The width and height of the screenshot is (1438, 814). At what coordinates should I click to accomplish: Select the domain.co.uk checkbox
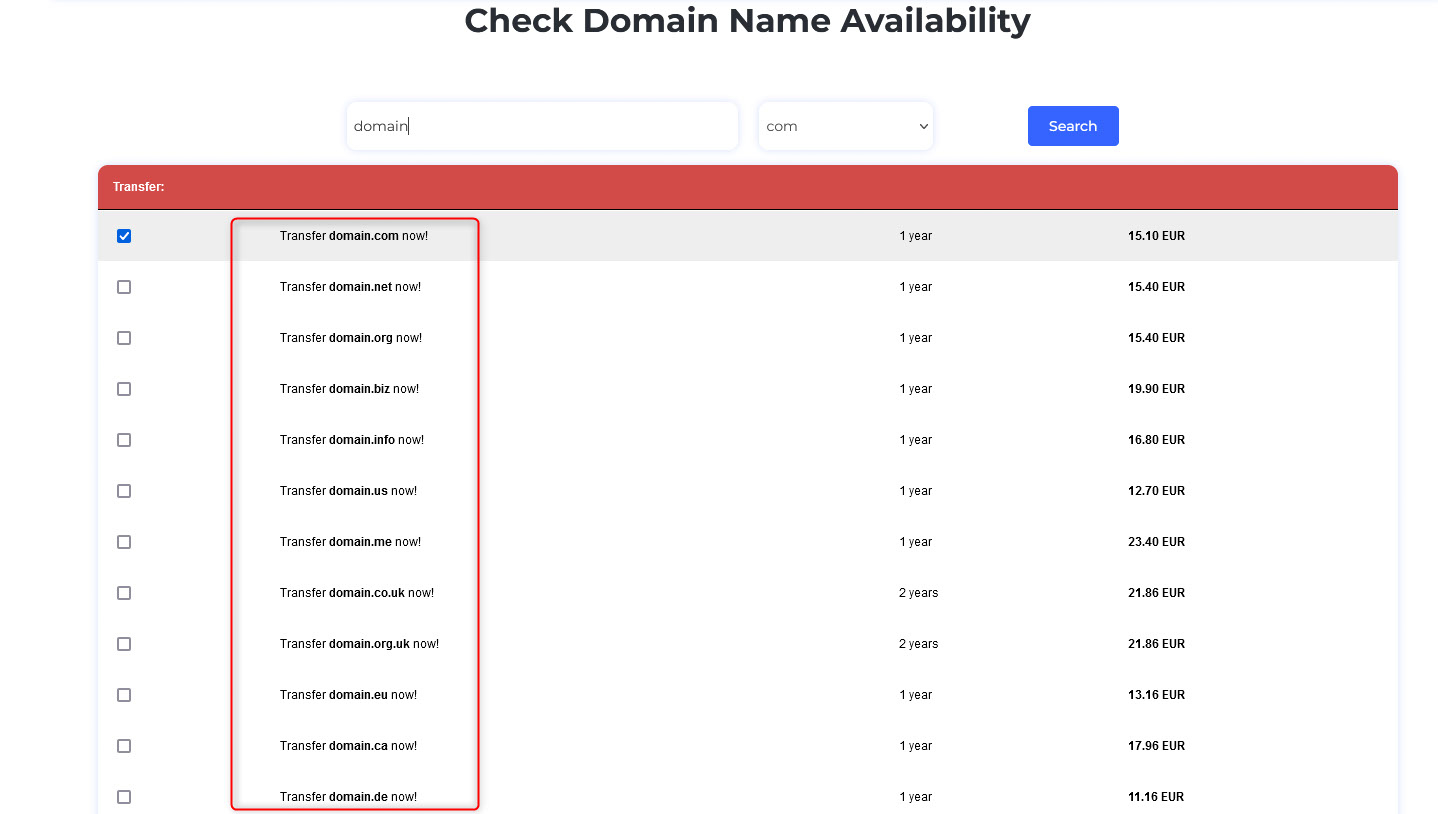point(123,592)
